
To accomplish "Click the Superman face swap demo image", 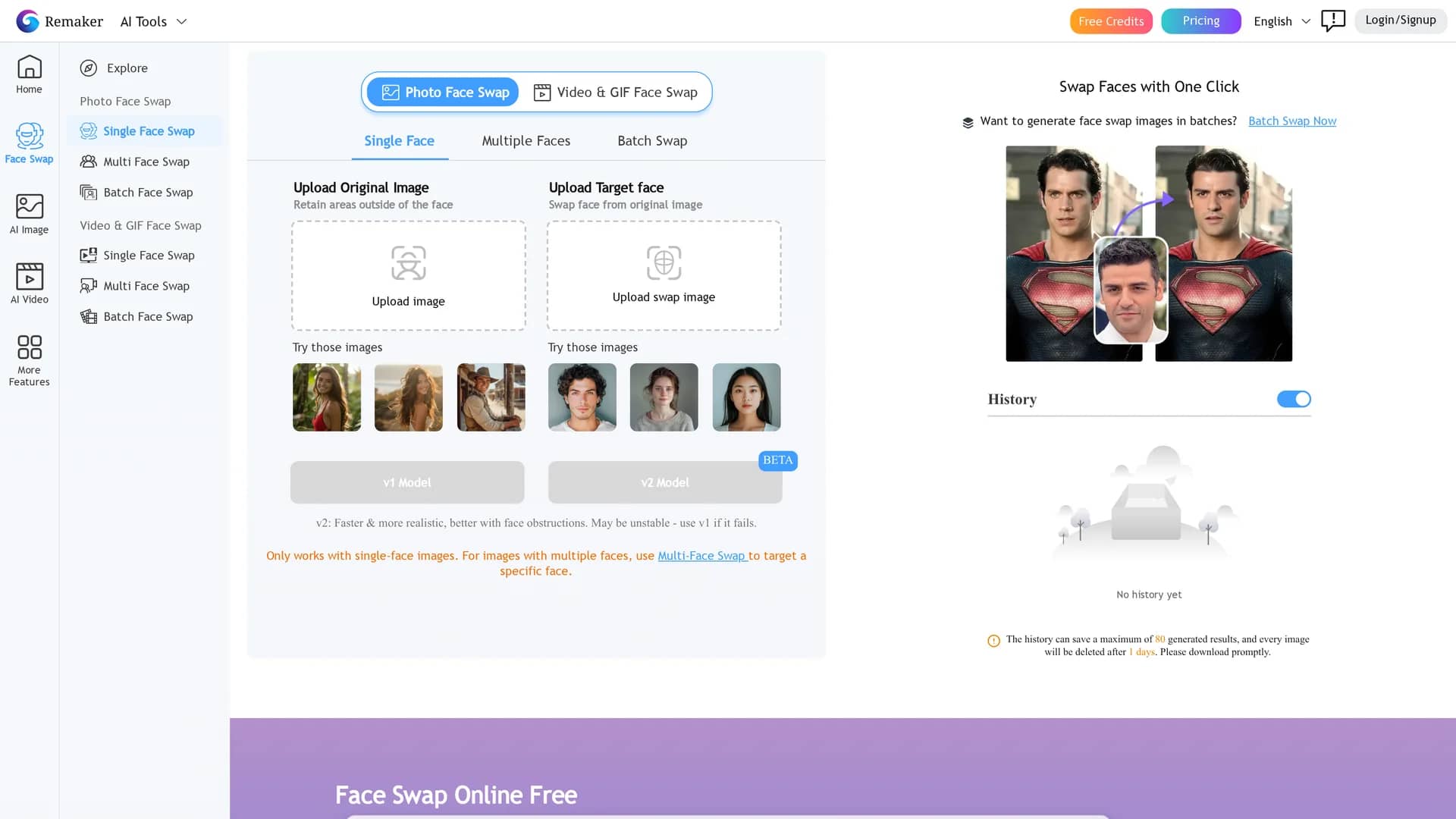I will click(1149, 253).
